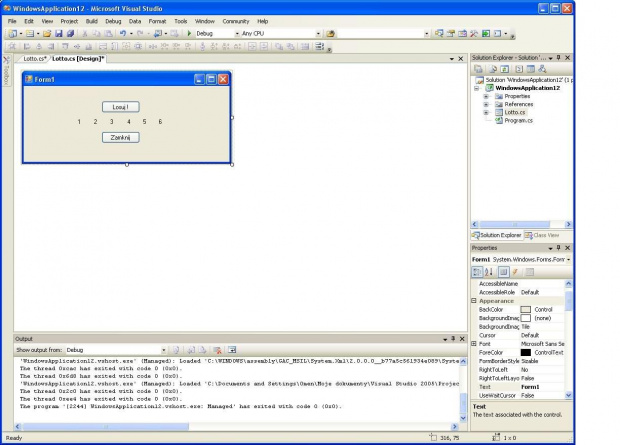This screenshot has height=445, width=620.
Task: Select the WindowsApplication12 project node
Action: (528, 88)
